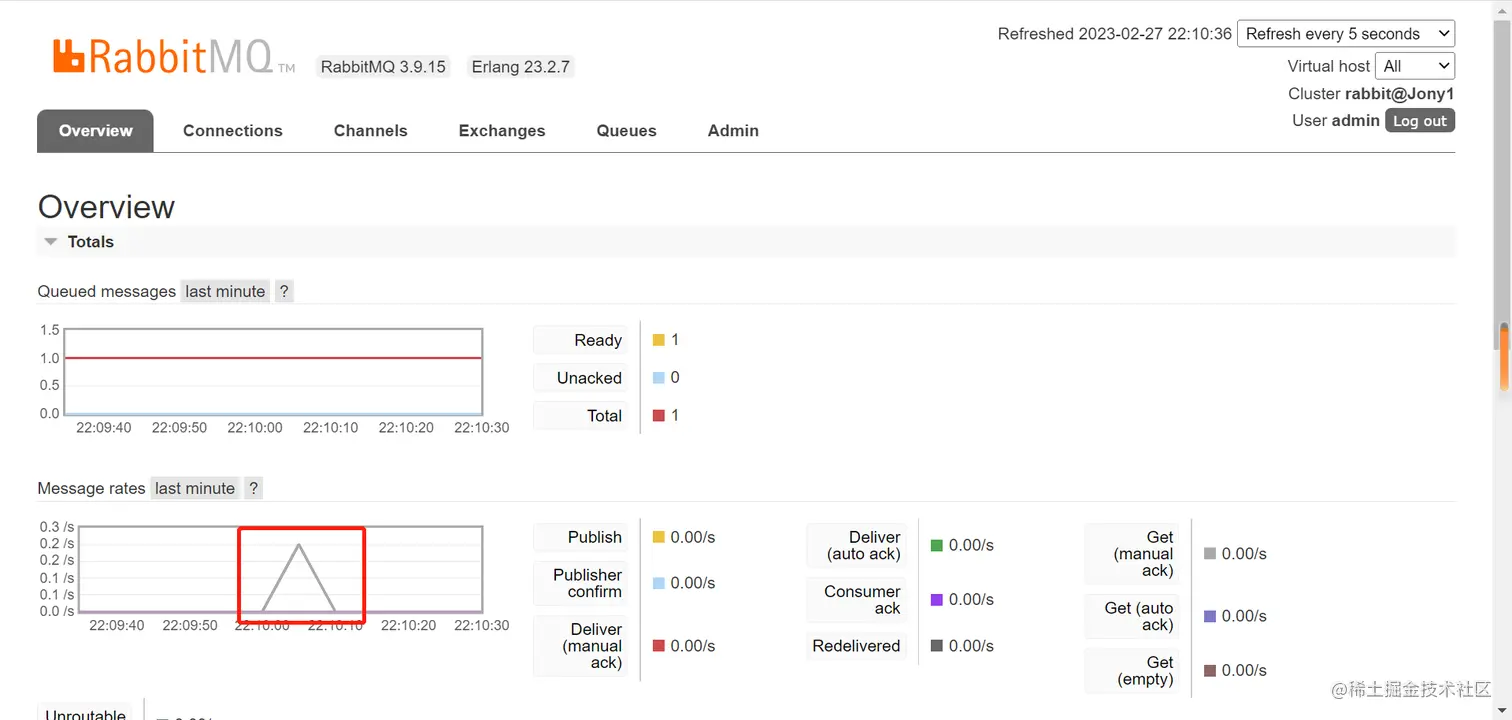The width and height of the screenshot is (1512, 720).
Task: Toggle the Deliver (manual ack) label
Action: coord(581,646)
